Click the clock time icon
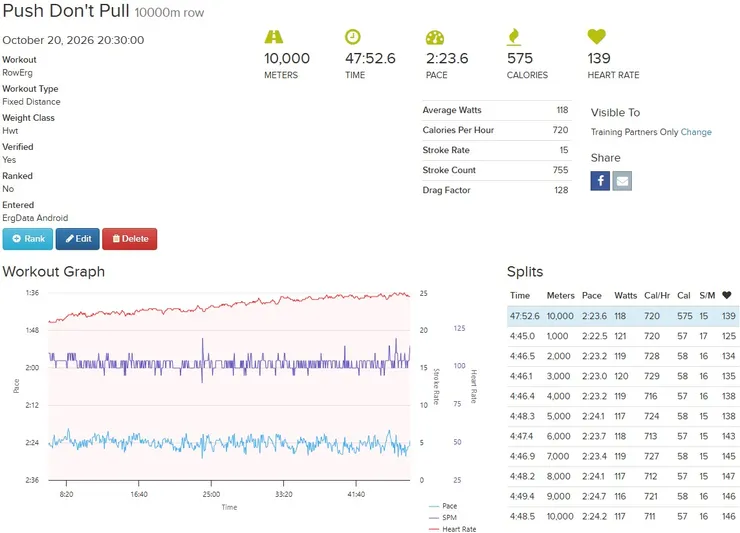 pos(353,37)
